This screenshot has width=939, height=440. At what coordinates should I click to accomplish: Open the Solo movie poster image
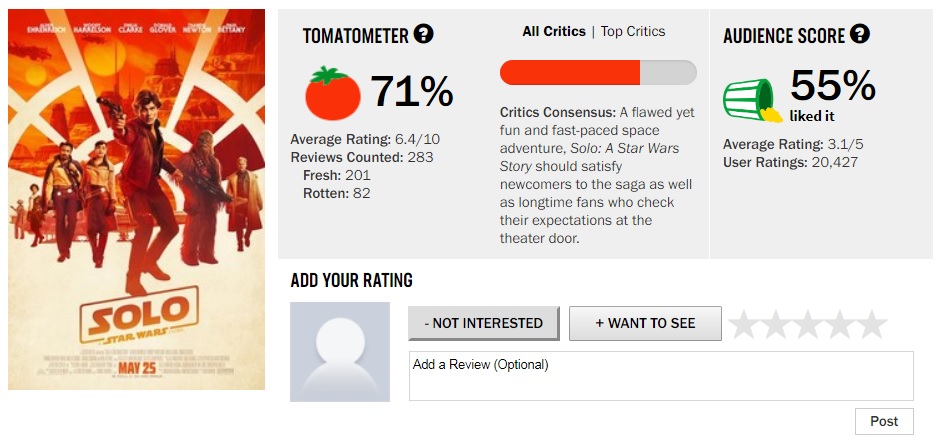[x=136, y=200]
